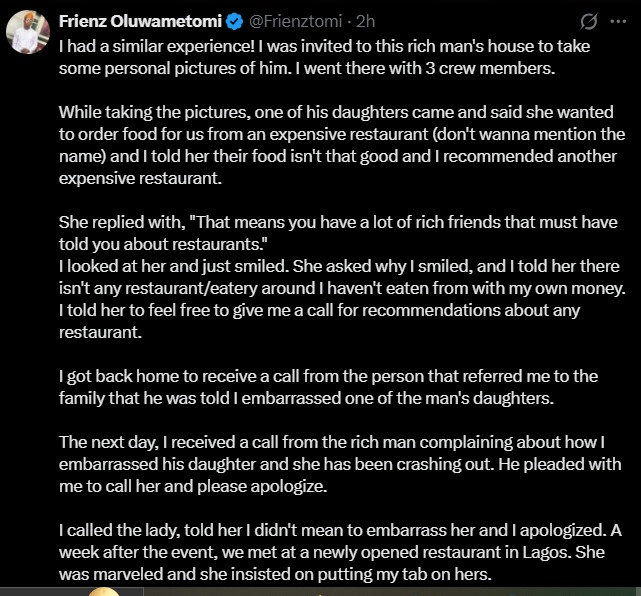Click the text "(don't wanna mention the name)"
The width and height of the screenshot is (641, 596).
tap(510, 135)
